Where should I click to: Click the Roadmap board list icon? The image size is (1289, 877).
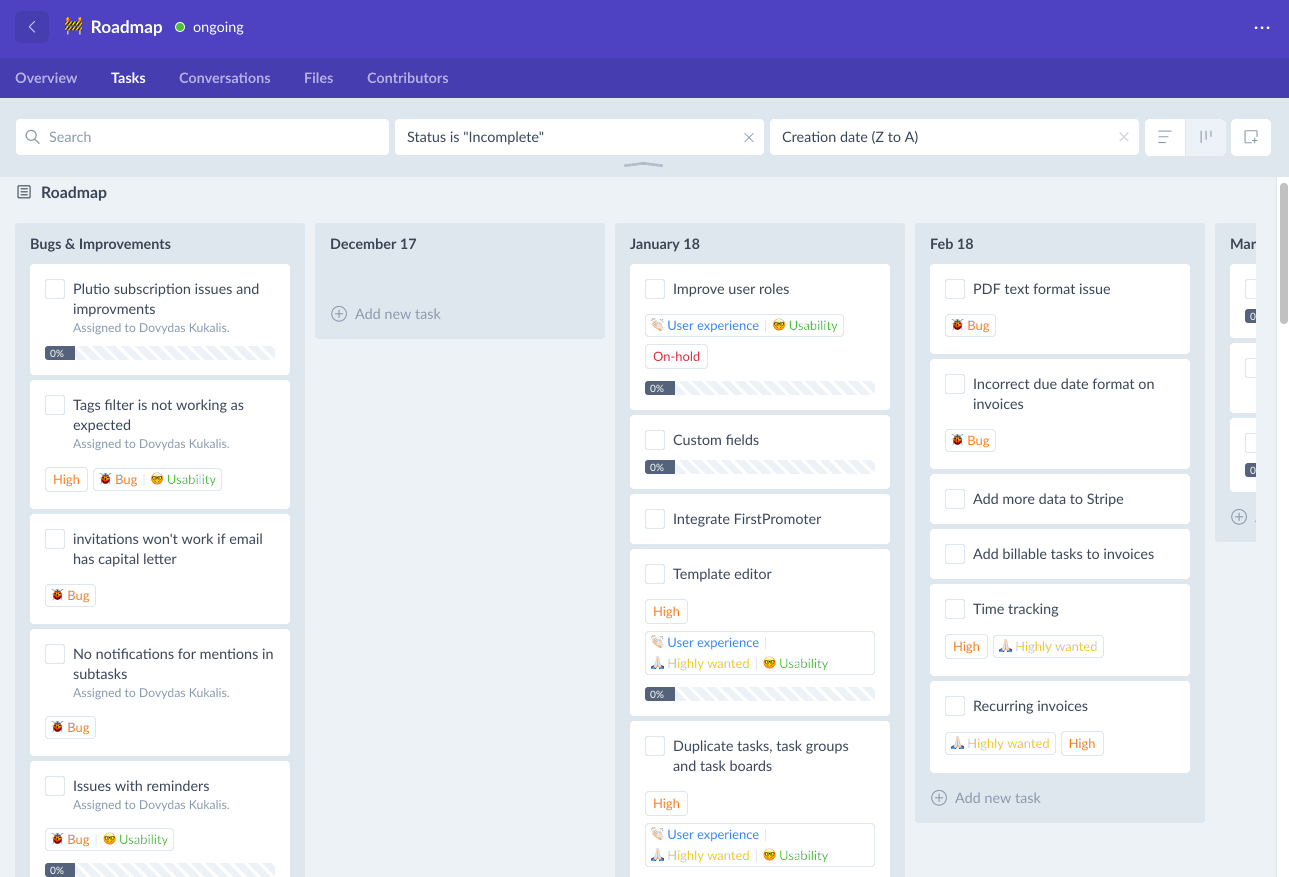click(22, 192)
